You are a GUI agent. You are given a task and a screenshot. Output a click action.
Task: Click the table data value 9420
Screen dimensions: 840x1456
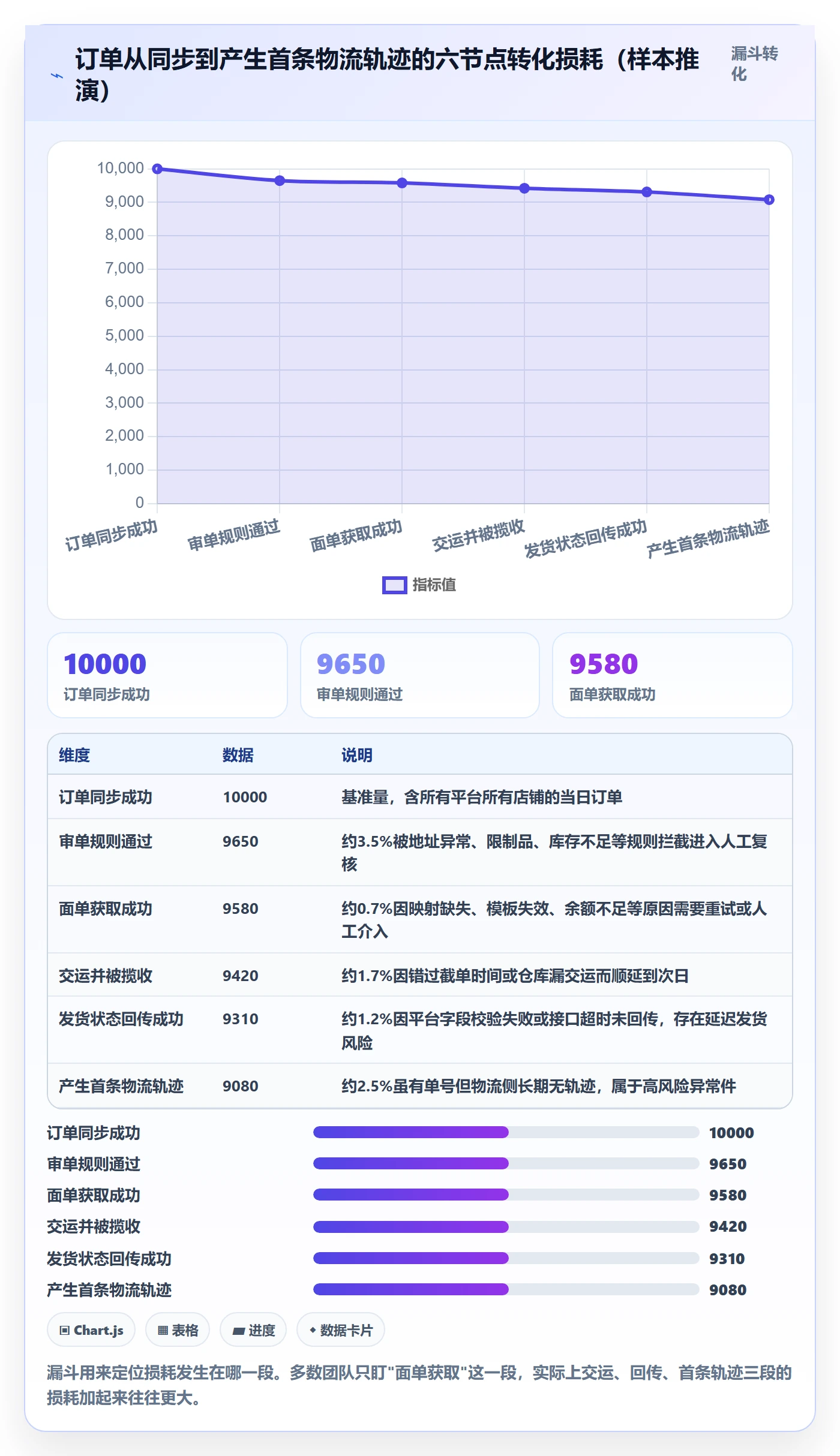pos(241,976)
